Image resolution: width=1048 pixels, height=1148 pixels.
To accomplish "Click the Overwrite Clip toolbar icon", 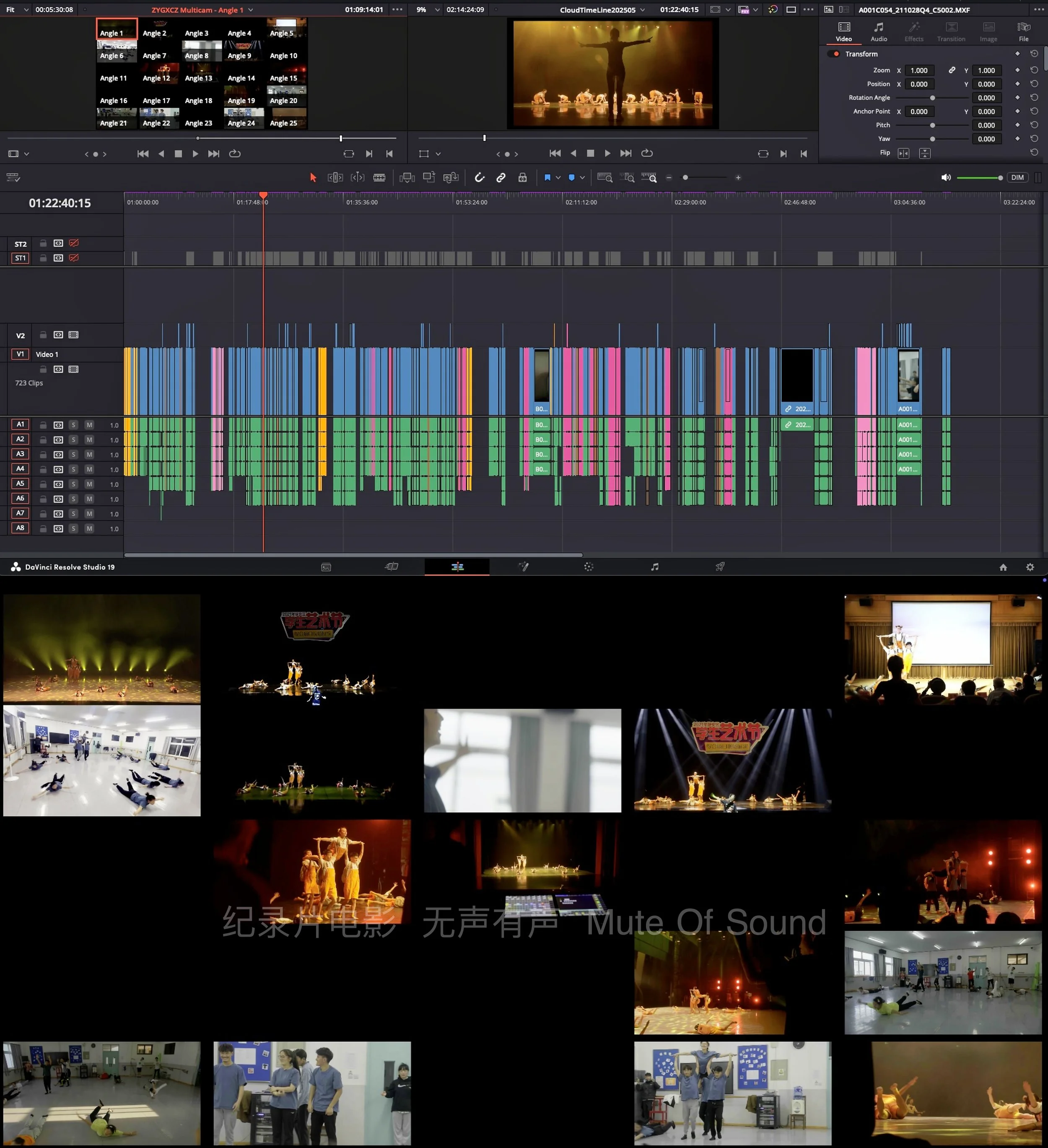I will (x=429, y=178).
